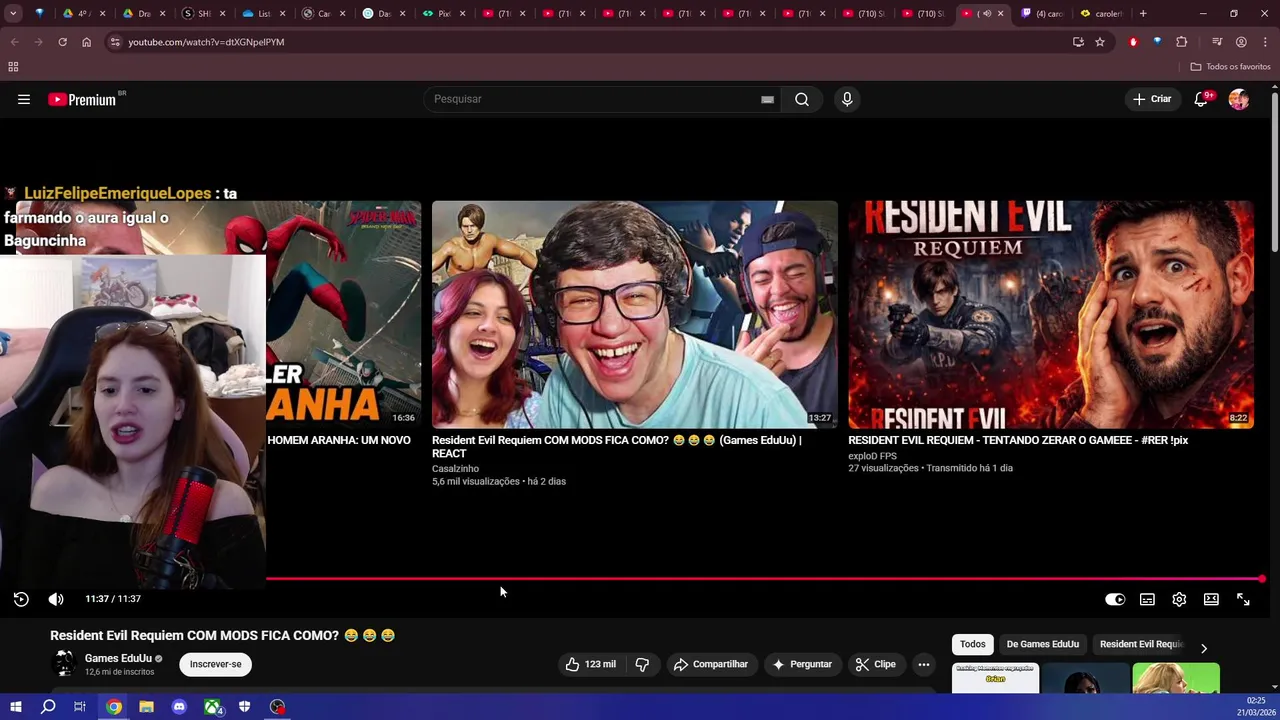
Task: Open the on-screen keyboard in search box
Action: tap(767, 99)
